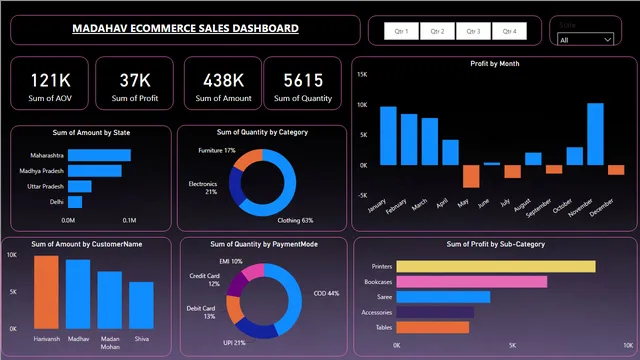The width and height of the screenshot is (640, 360).
Task: Select the Madhav customer bar
Action: point(78,294)
